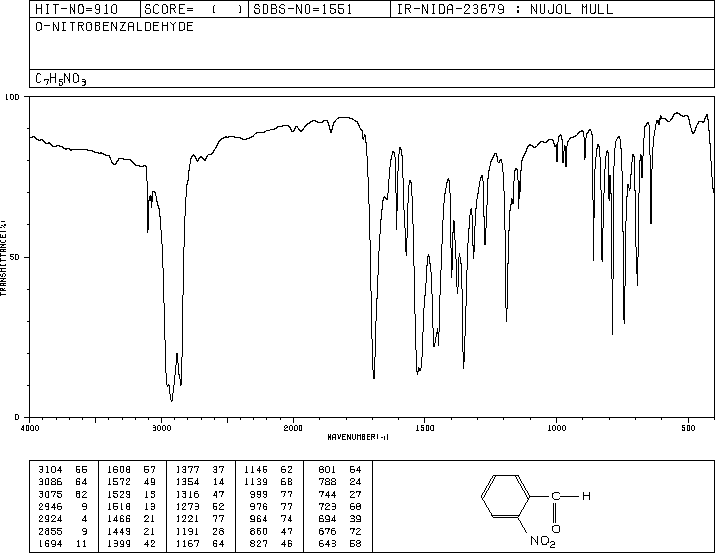The image size is (715, 553).
Task: Click the aldehyde H atom in structure
Action: (586, 496)
